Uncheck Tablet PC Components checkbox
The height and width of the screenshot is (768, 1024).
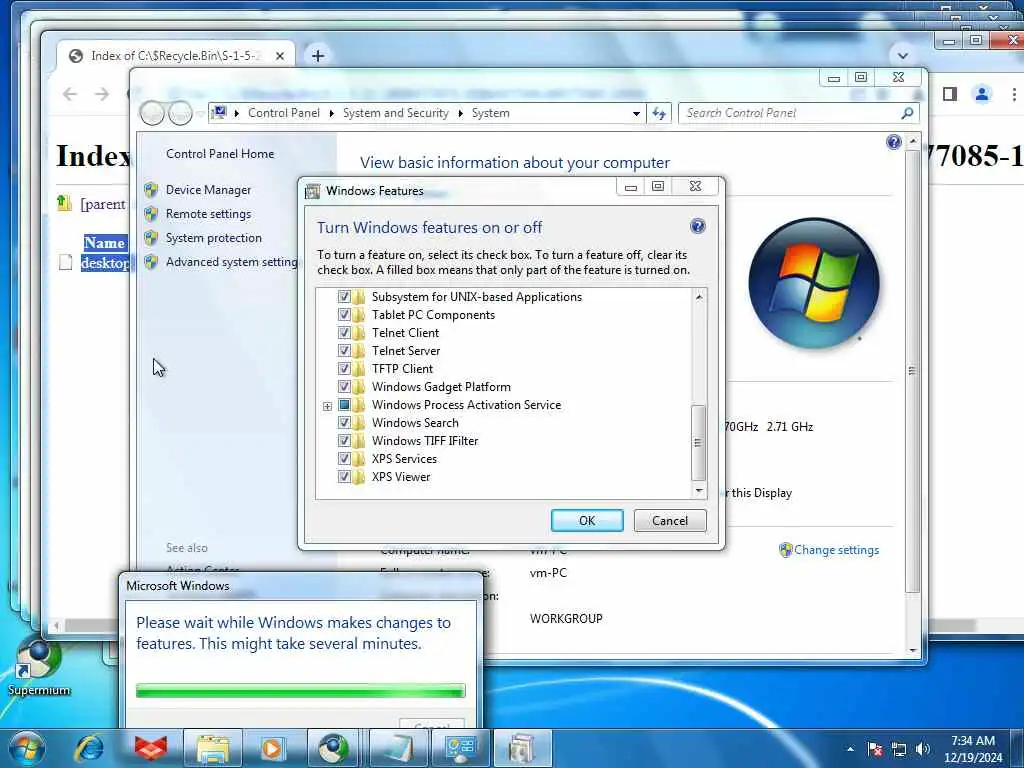coord(344,315)
